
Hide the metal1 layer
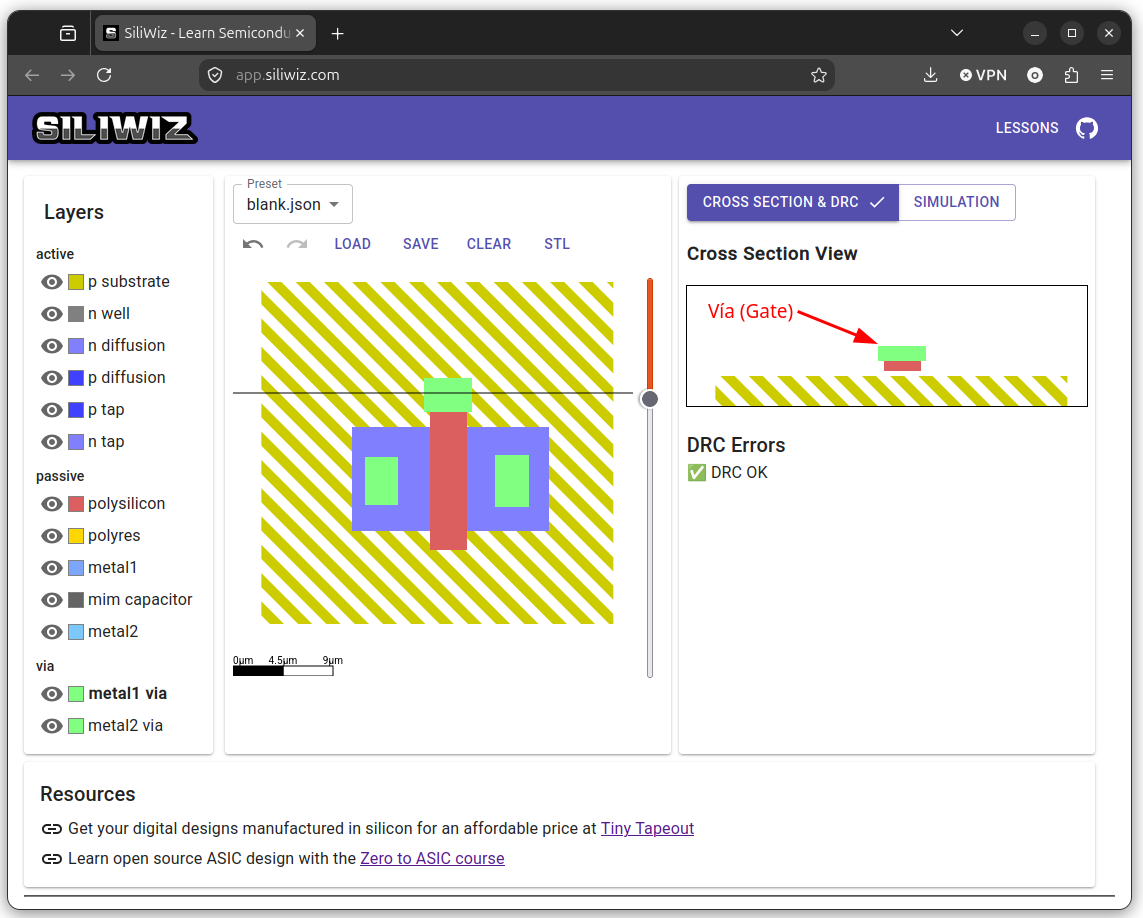(52, 568)
